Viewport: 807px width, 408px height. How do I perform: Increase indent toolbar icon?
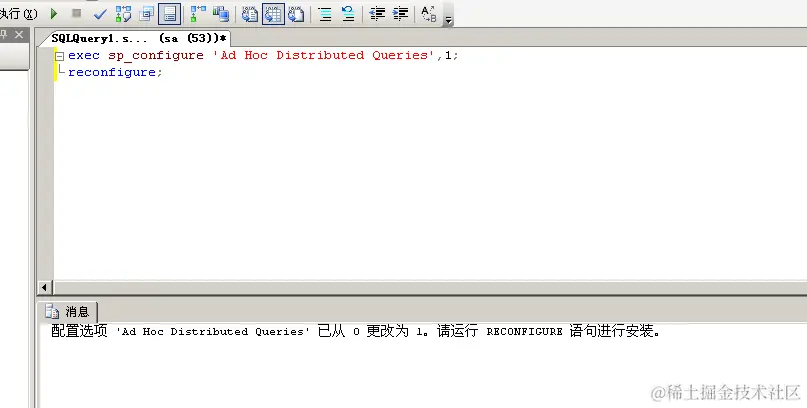click(x=400, y=14)
